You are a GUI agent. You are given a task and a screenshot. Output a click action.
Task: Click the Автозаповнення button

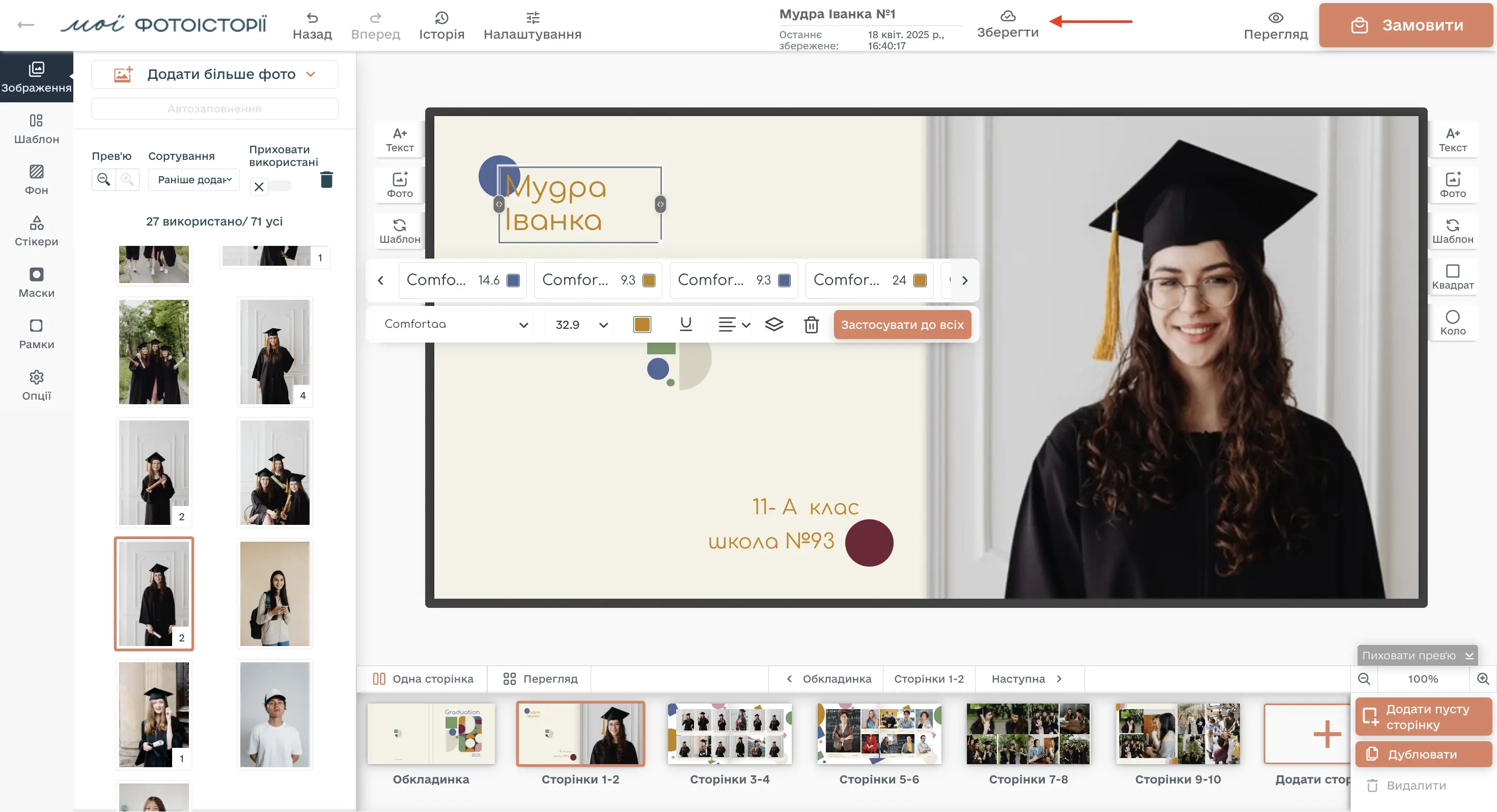[214, 108]
